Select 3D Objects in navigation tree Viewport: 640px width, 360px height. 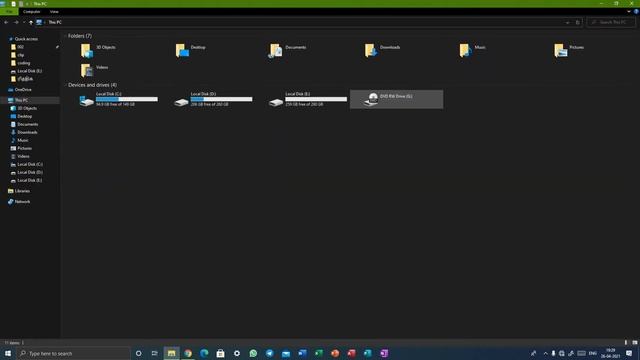coord(27,108)
